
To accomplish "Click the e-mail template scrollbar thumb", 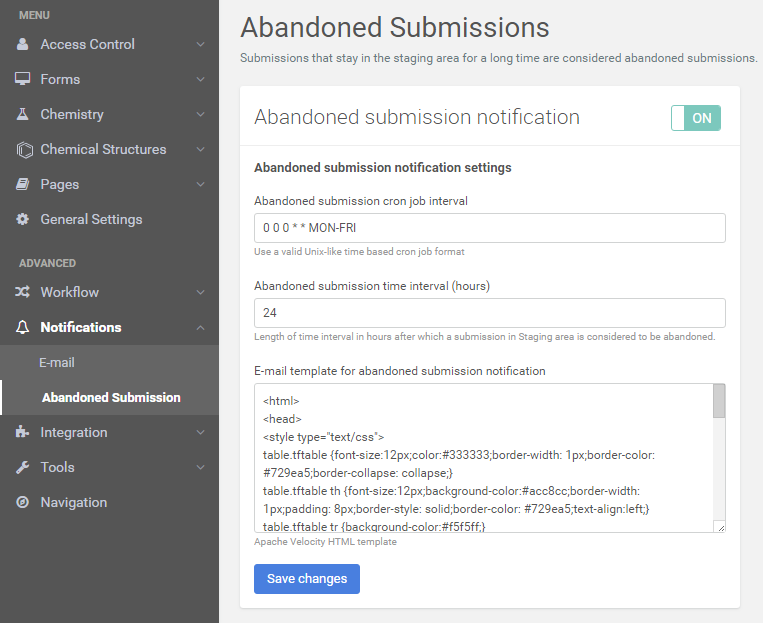I will point(718,402).
